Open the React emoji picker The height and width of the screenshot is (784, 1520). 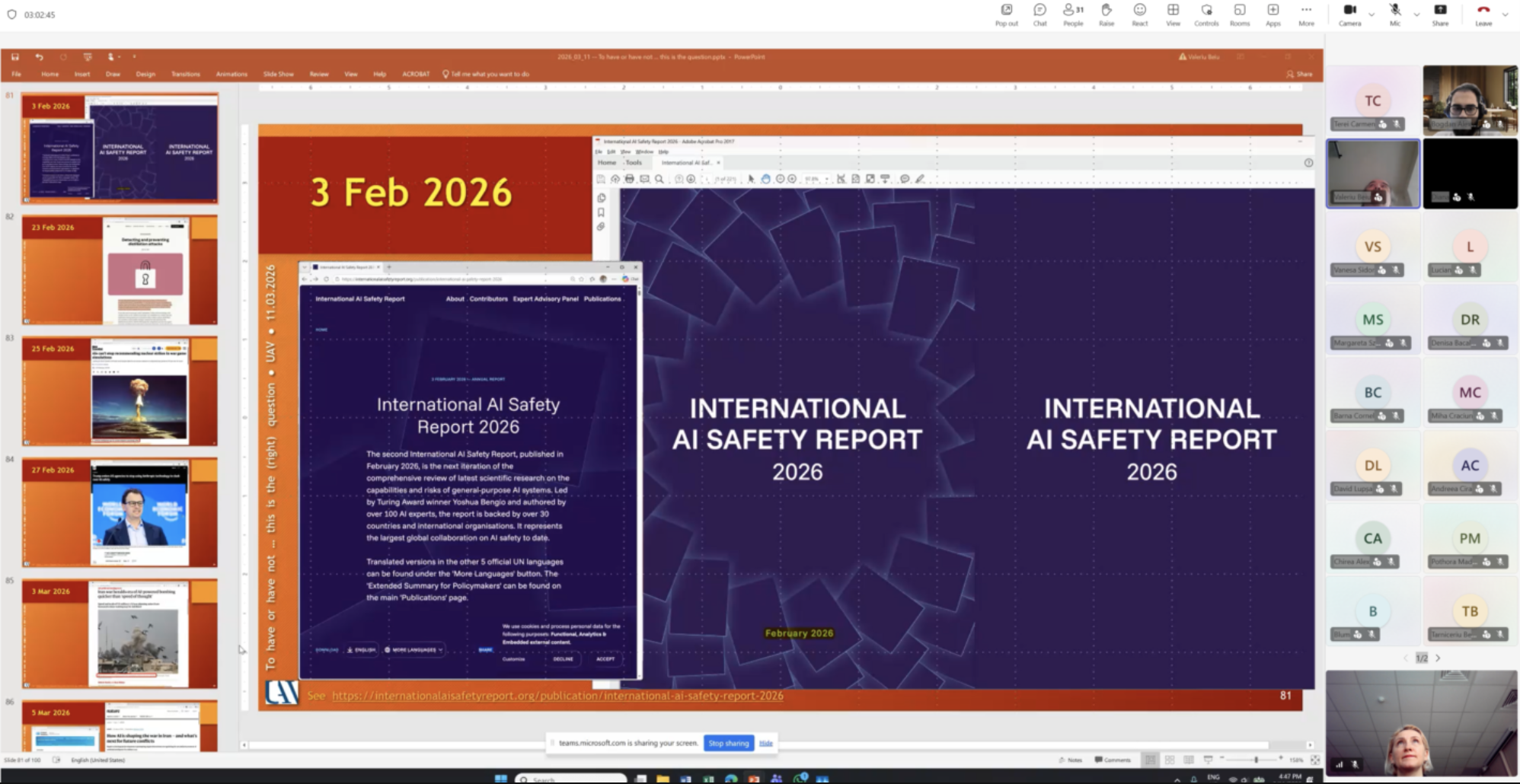pos(1139,14)
